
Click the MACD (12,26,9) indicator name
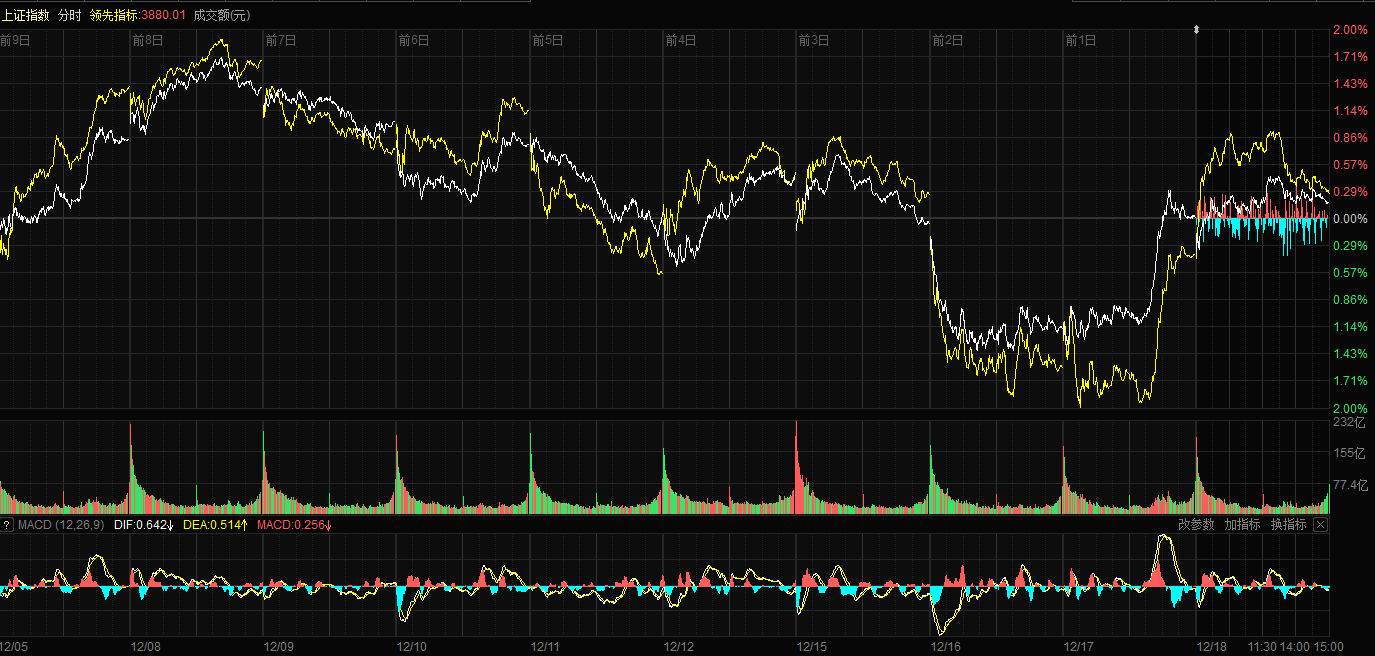61,525
